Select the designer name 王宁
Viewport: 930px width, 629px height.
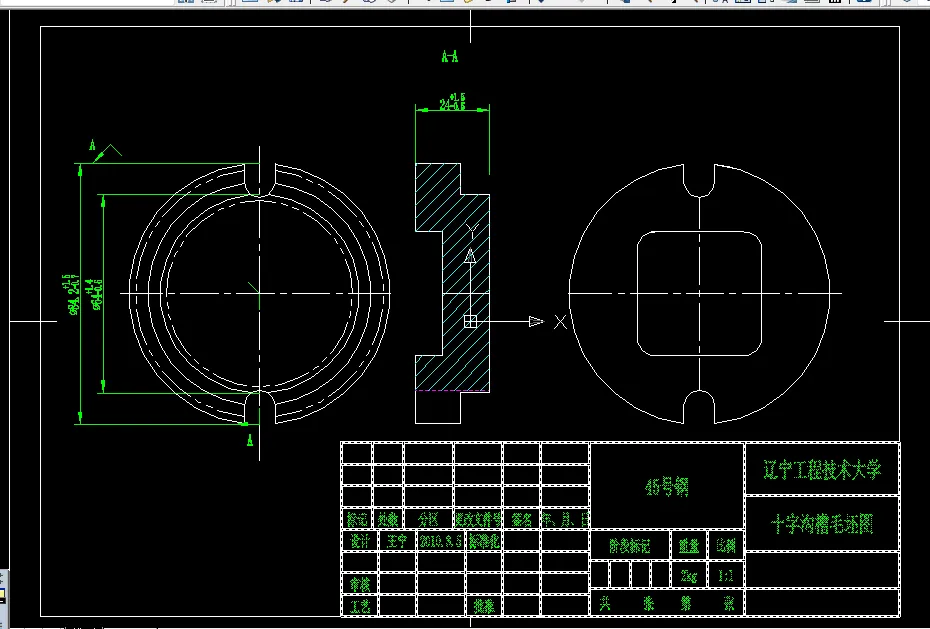coord(397,541)
